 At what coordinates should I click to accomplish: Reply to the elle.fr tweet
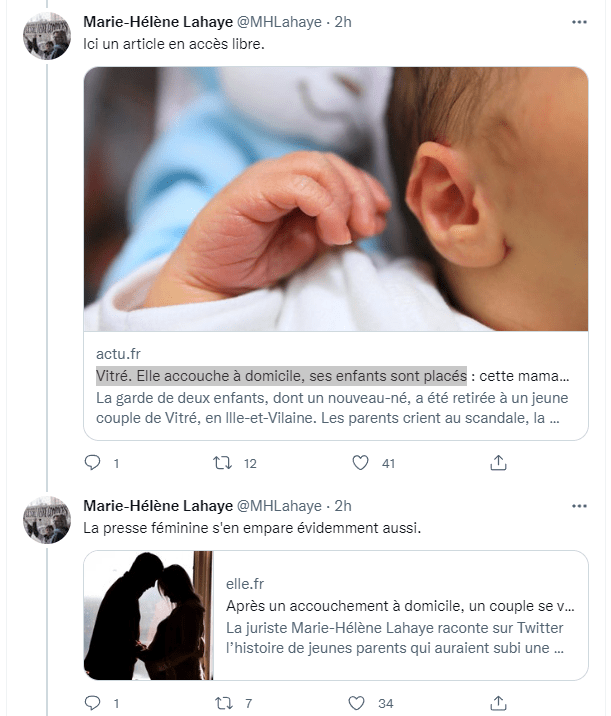[x=93, y=703]
